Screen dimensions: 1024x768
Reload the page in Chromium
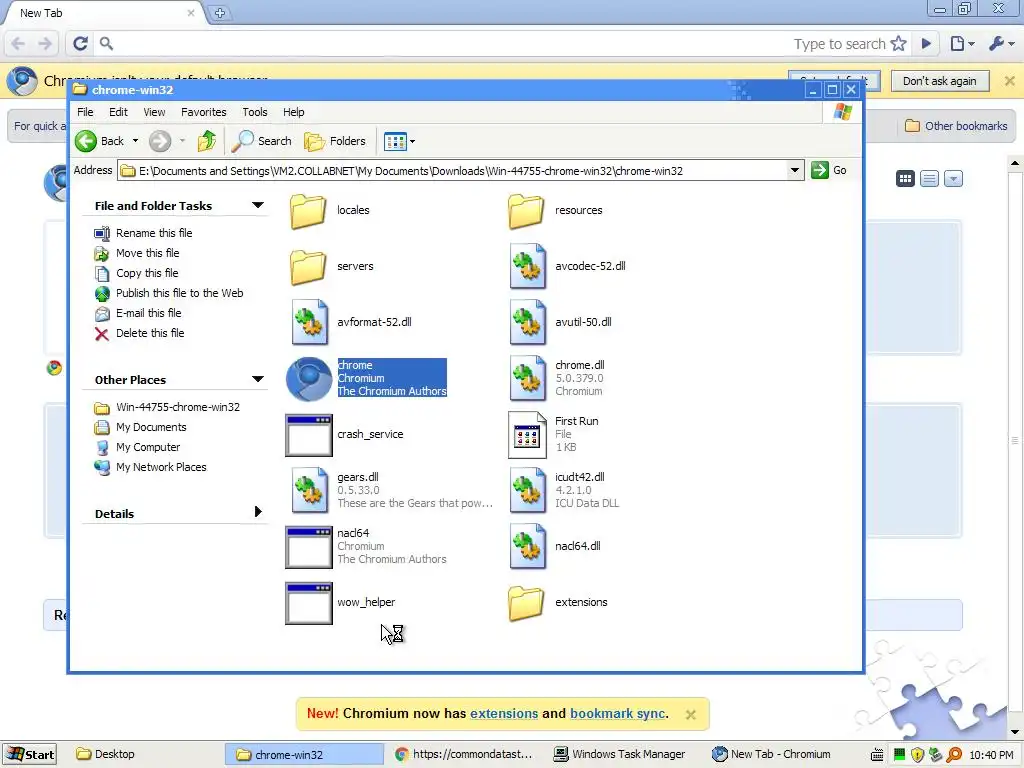[x=80, y=44]
